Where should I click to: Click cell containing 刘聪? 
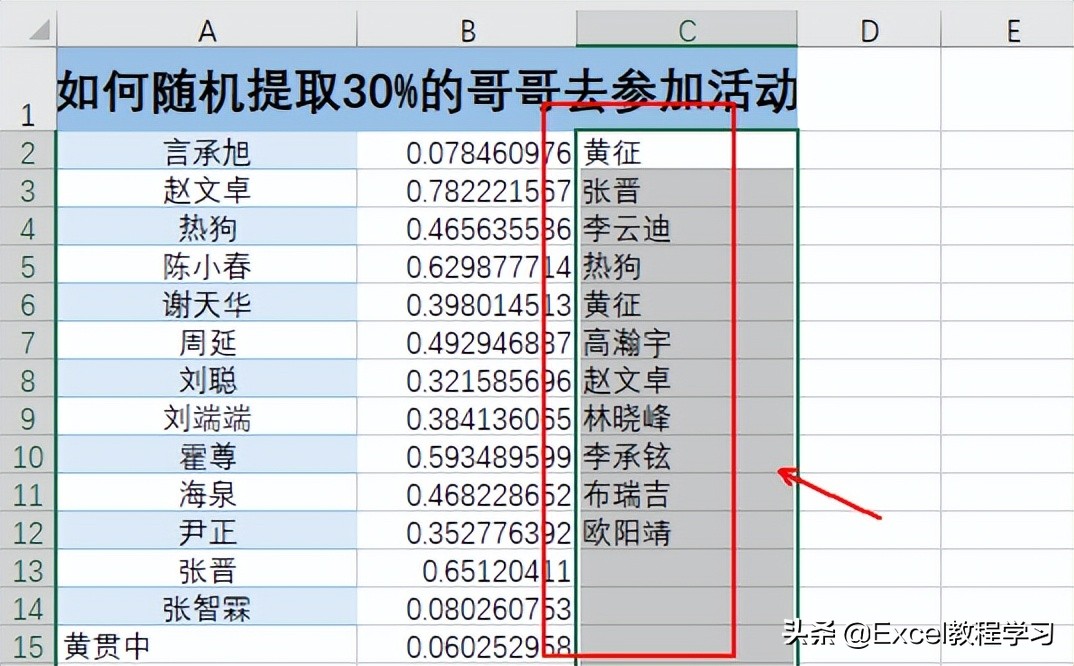207,380
